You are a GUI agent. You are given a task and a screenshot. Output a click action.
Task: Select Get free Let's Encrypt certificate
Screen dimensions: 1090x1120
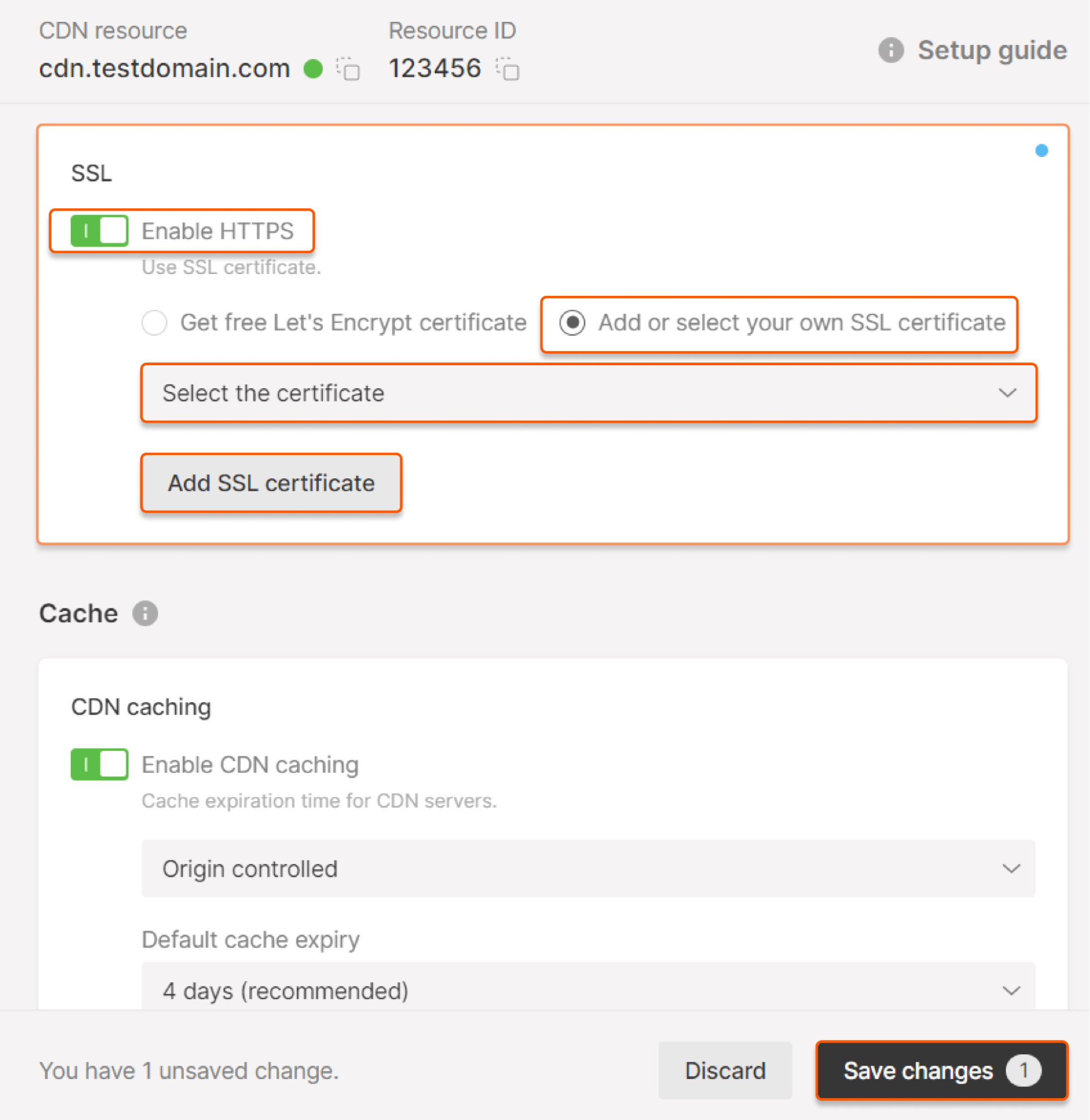tap(154, 323)
